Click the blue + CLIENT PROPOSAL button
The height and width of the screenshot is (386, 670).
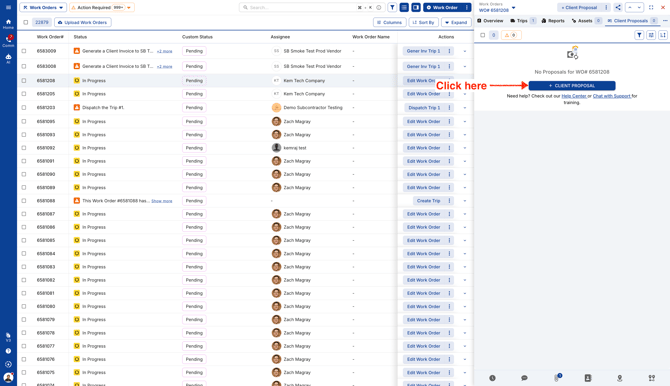pos(572,85)
